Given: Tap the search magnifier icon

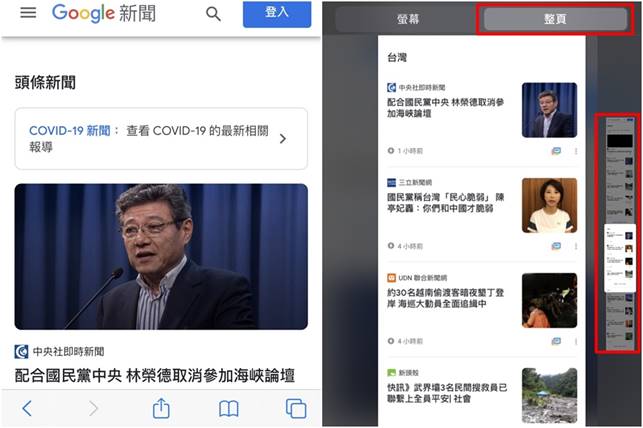Looking at the screenshot, I should [x=213, y=14].
